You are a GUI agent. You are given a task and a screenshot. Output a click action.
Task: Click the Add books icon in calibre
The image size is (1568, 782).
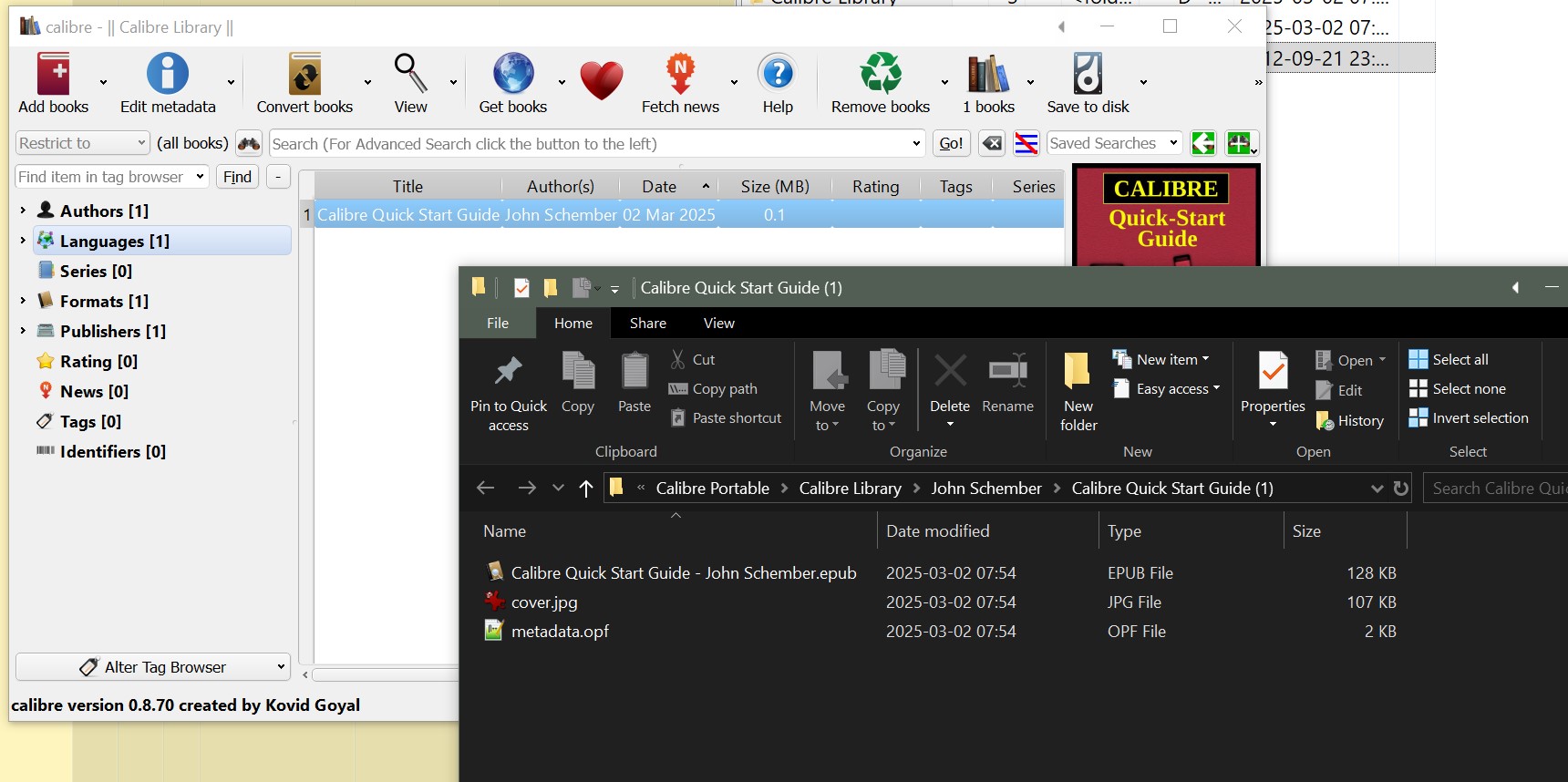[54, 75]
